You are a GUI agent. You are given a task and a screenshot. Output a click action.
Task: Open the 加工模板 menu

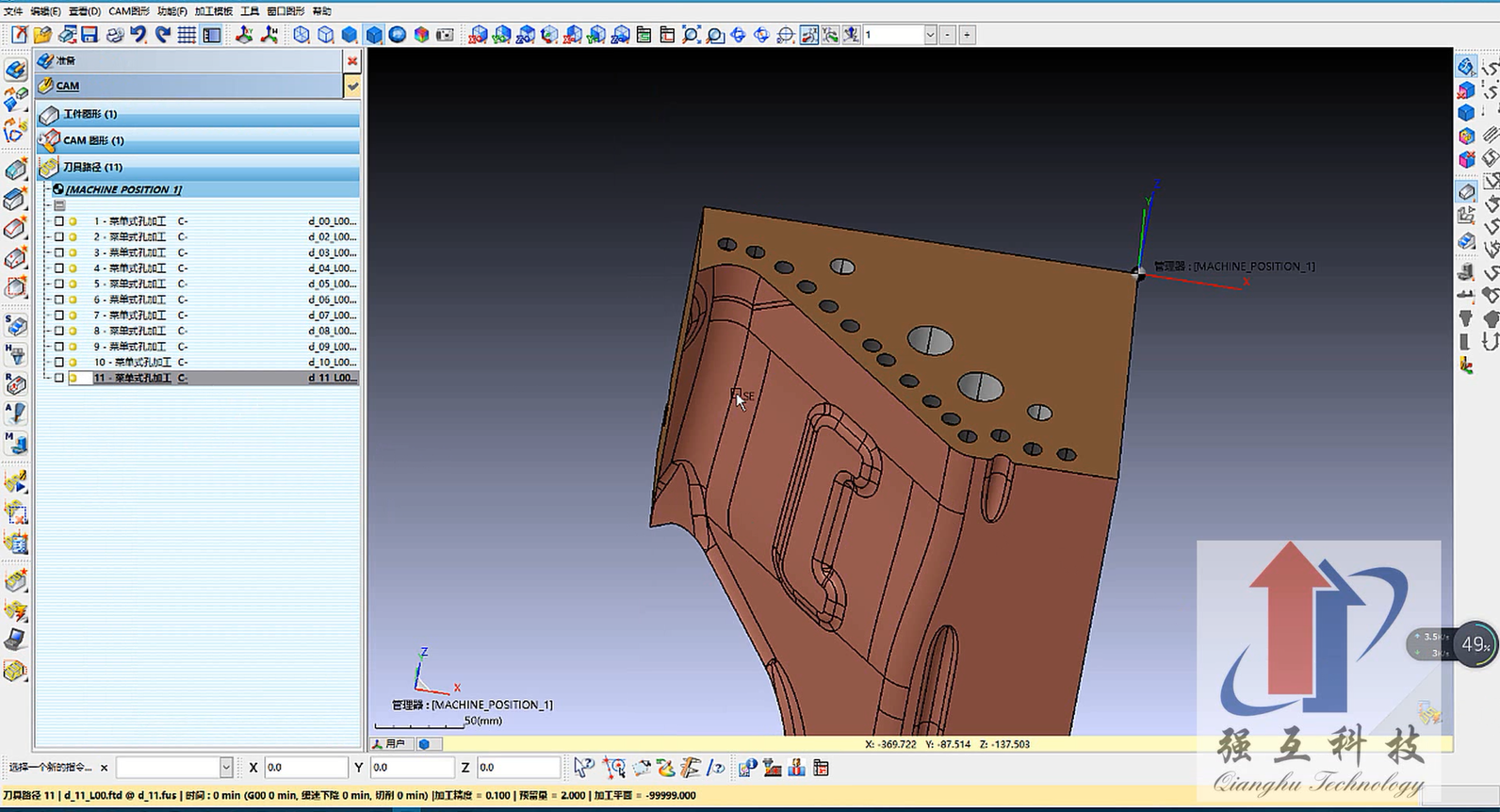click(x=214, y=11)
